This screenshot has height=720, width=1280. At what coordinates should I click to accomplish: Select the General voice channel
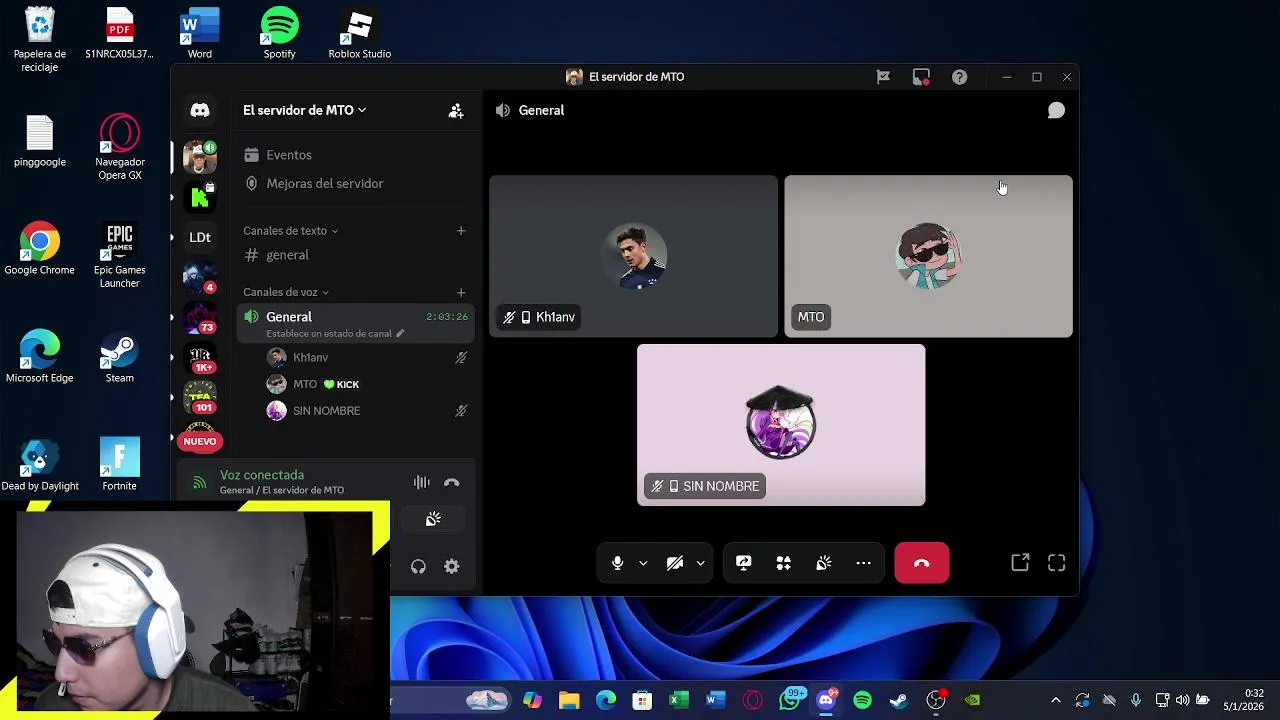tap(355, 322)
